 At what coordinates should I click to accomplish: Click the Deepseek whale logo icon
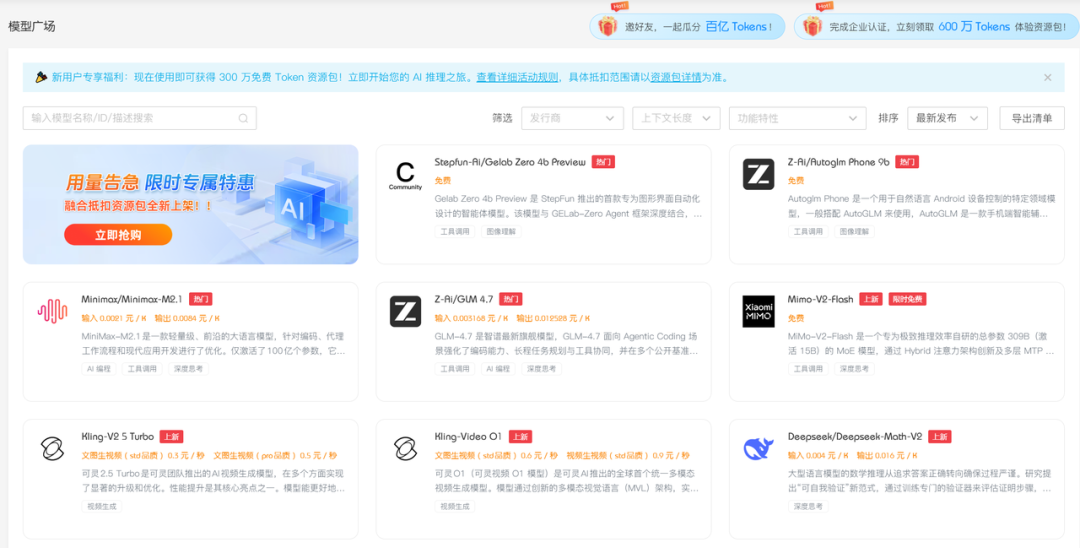coord(758,448)
